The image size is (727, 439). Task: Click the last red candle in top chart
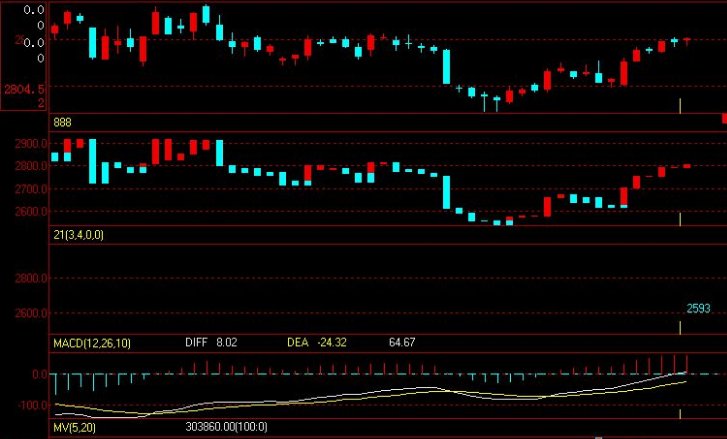tap(686, 40)
